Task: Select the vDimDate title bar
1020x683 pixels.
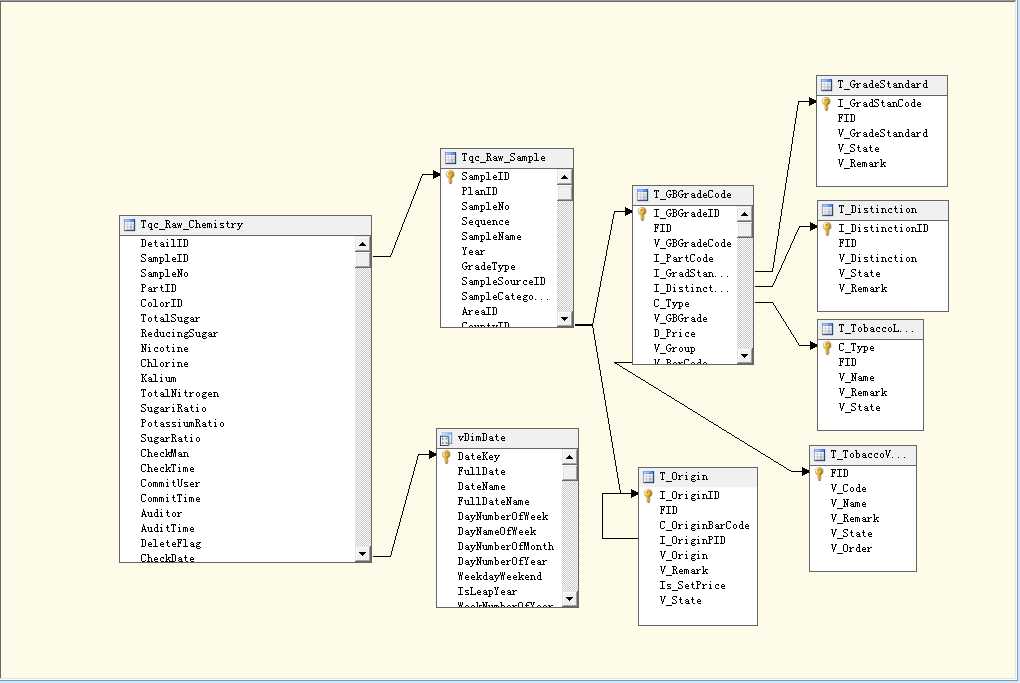Action: (507, 438)
